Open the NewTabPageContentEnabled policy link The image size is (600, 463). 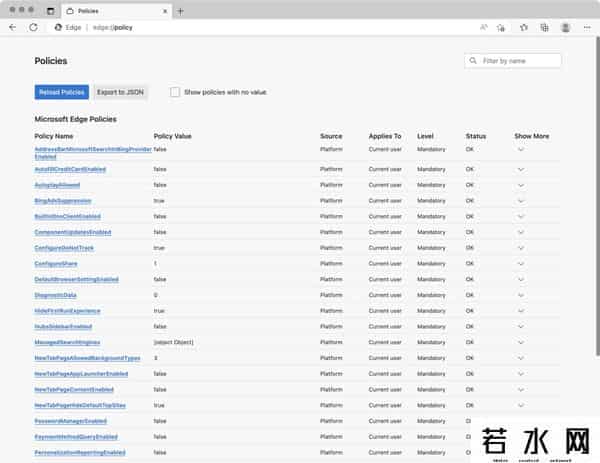[74, 390]
